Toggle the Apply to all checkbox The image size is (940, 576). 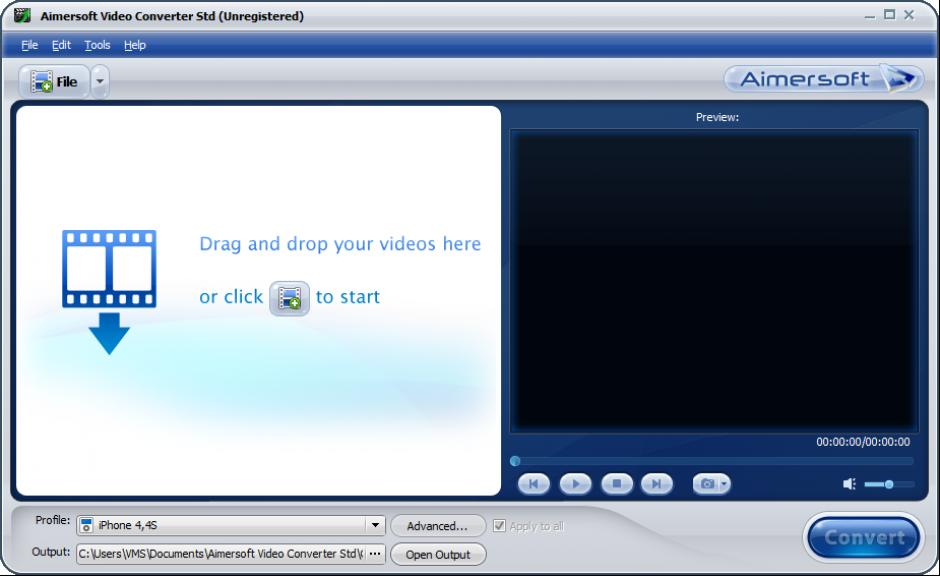pos(499,526)
